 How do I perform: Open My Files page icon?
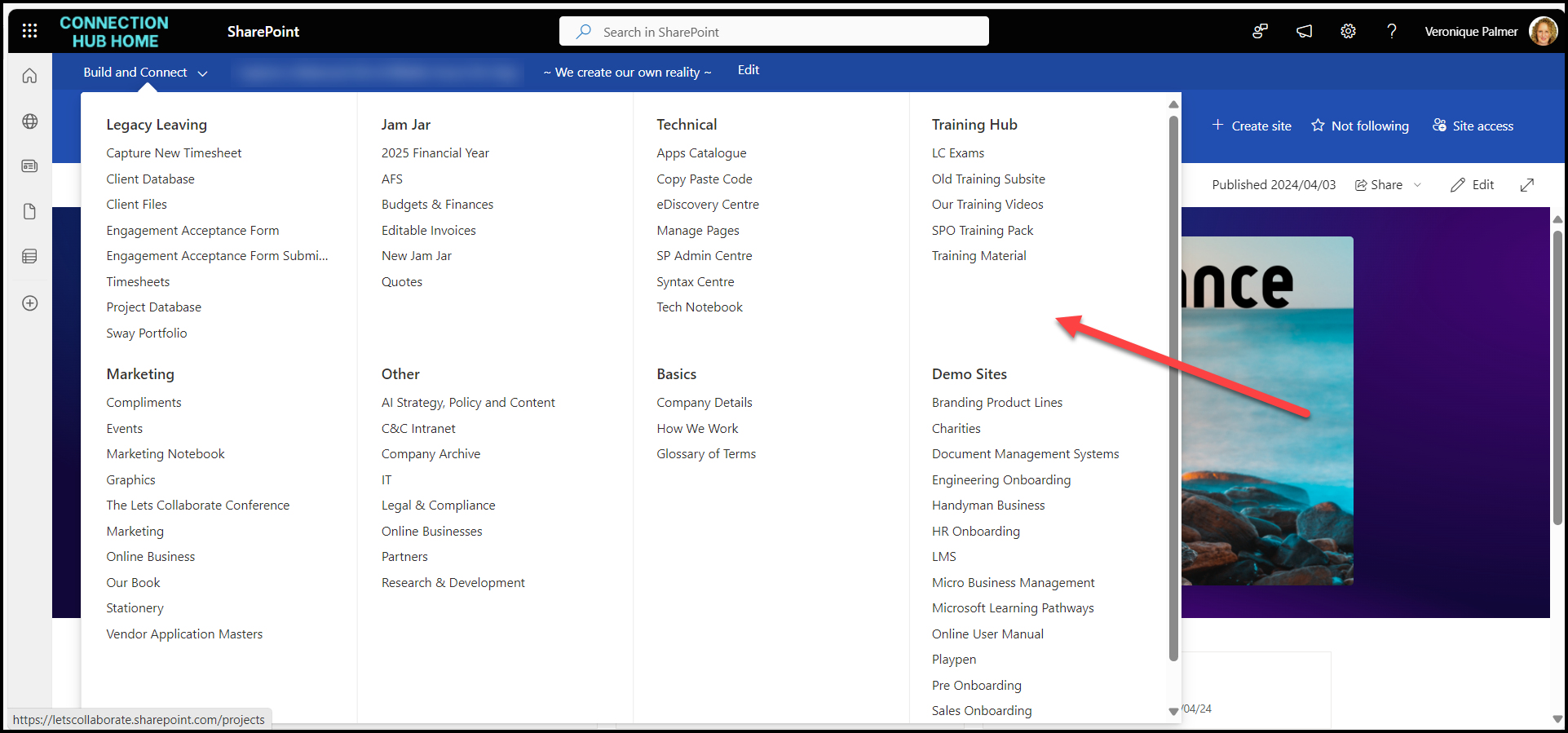tap(30, 212)
